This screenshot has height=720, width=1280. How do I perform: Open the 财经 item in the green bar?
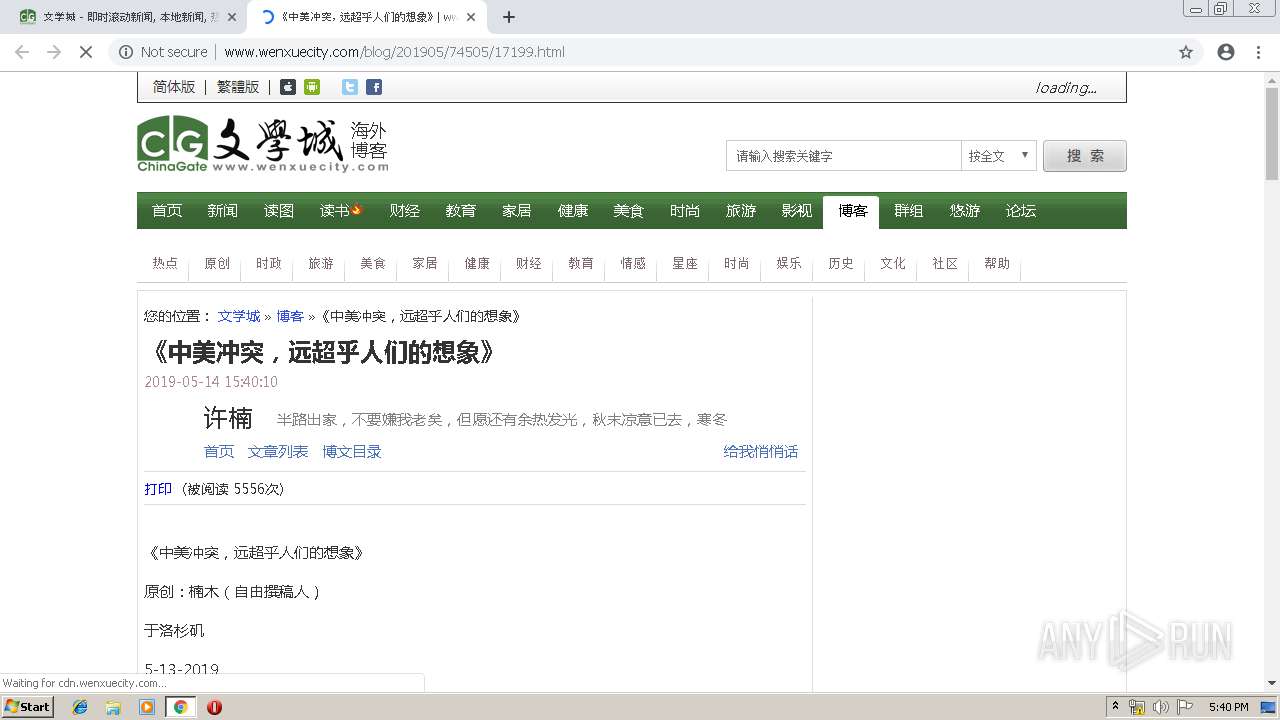pos(405,211)
